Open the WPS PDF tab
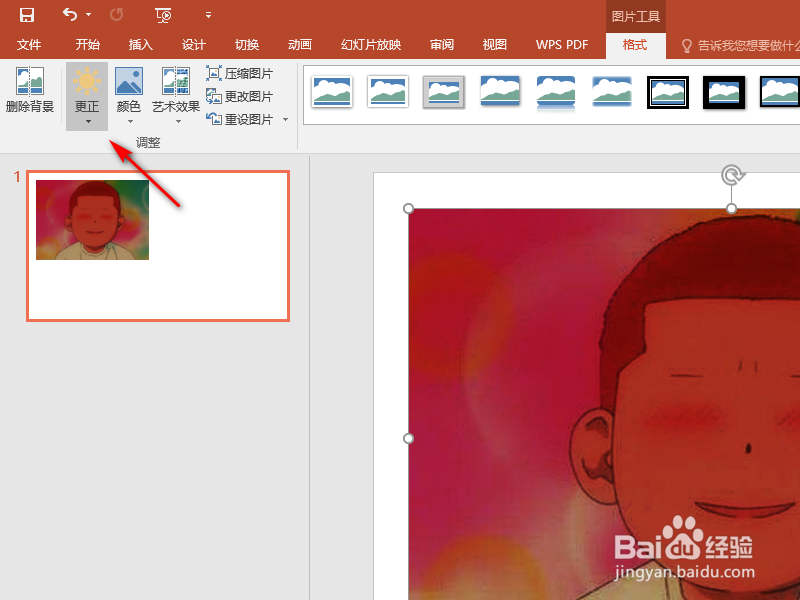The width and height of the screenshot is (800, 600). [562, 45]
